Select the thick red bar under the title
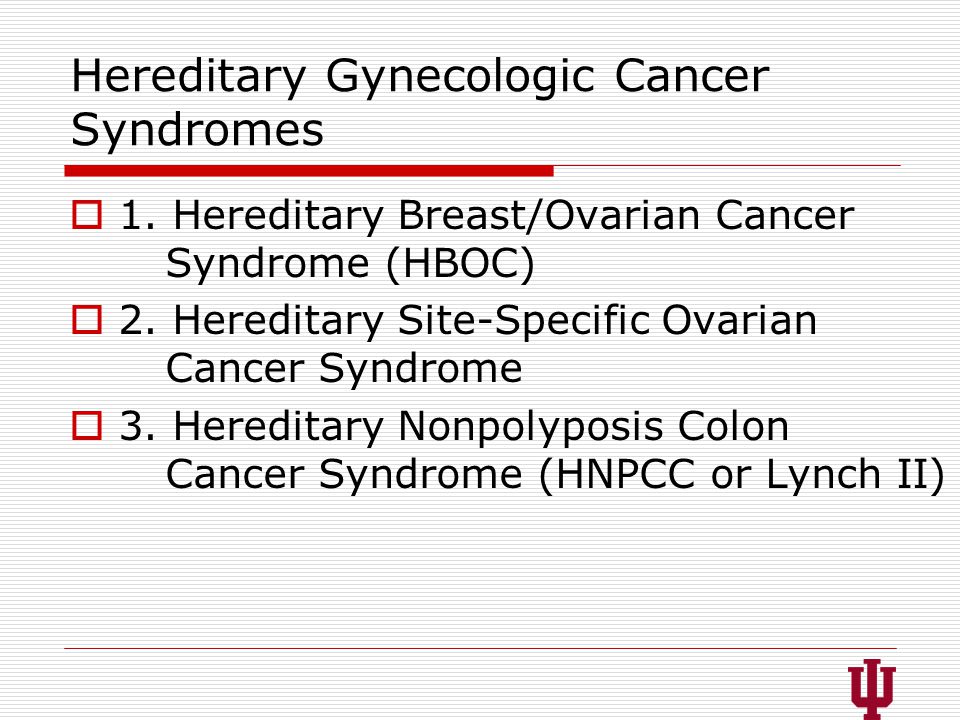960x720 pixels. coord(309,171)
